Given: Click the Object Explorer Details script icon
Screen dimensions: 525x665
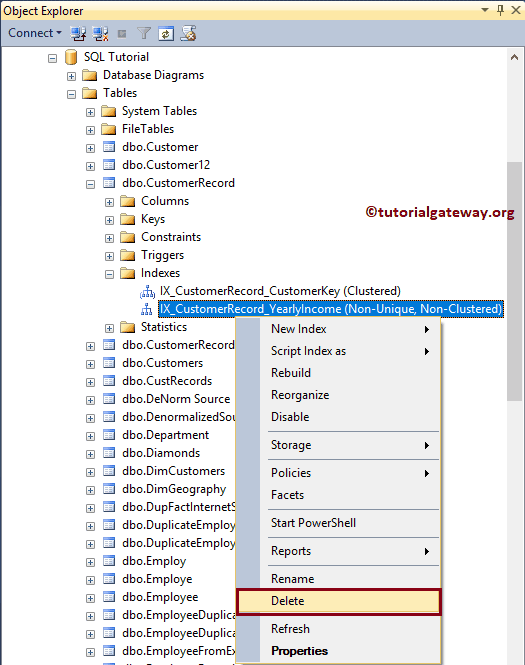Looking at the screenshot, I should (188, 33).
